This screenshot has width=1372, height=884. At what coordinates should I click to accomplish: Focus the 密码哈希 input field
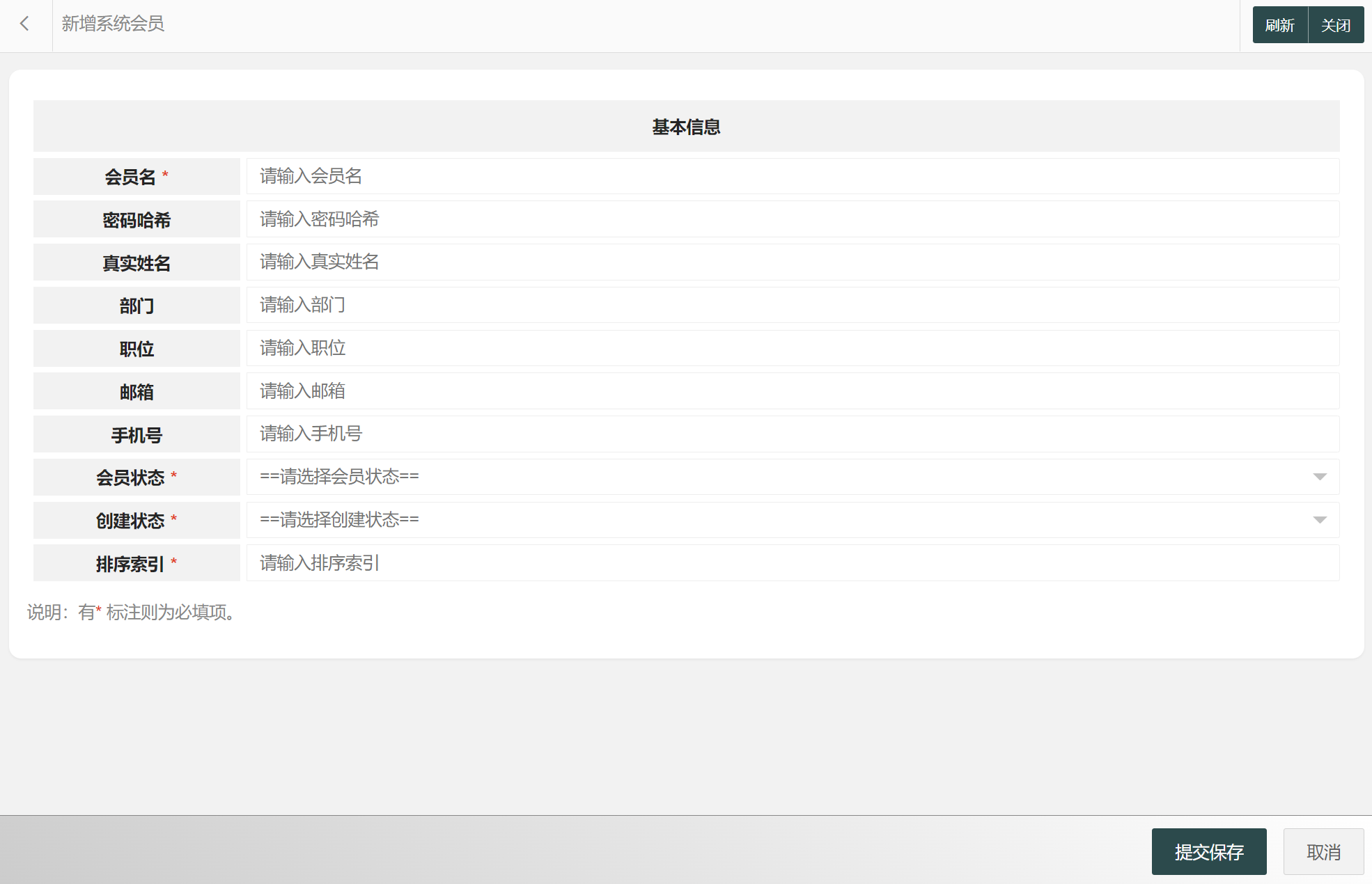[x=792, y=219]
